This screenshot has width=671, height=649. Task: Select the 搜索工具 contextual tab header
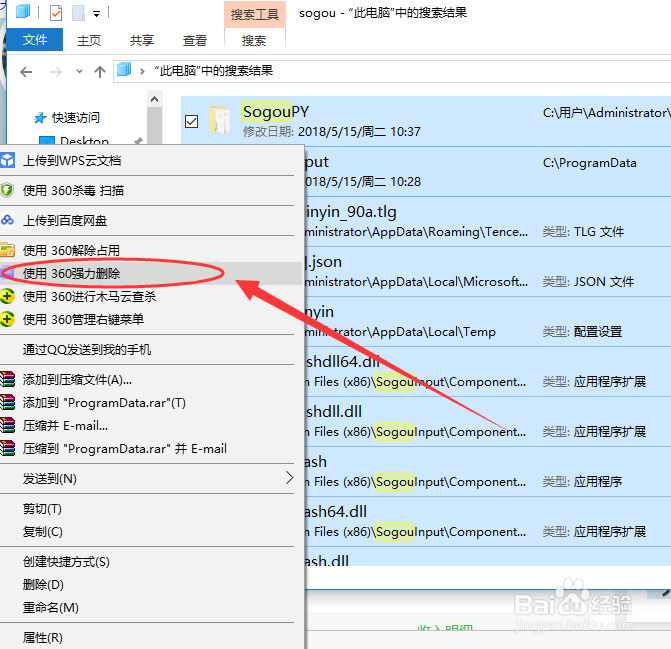255,15
